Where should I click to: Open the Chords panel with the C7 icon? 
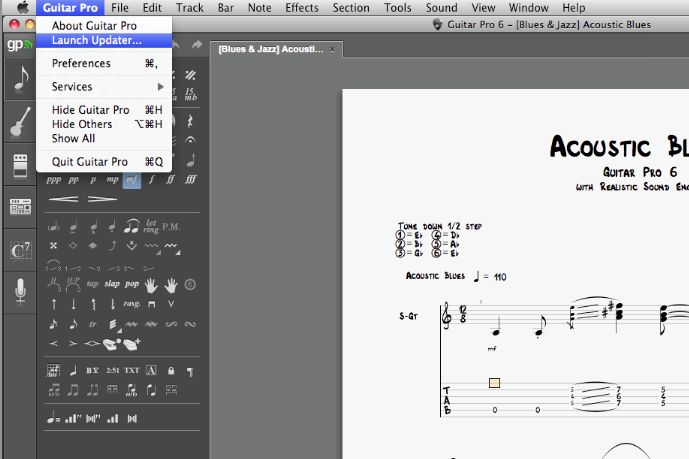pyautogui.click(x=20, y=250)
